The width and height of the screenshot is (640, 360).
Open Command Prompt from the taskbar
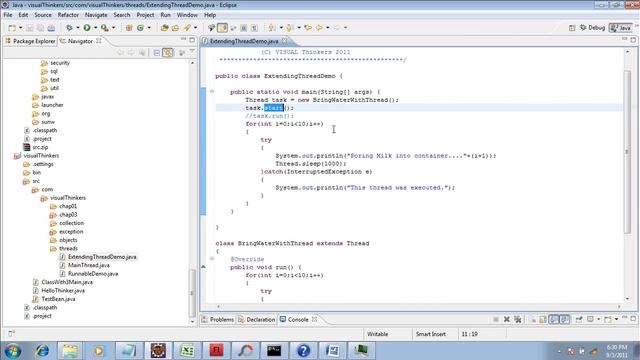click(x=274, y=351)
